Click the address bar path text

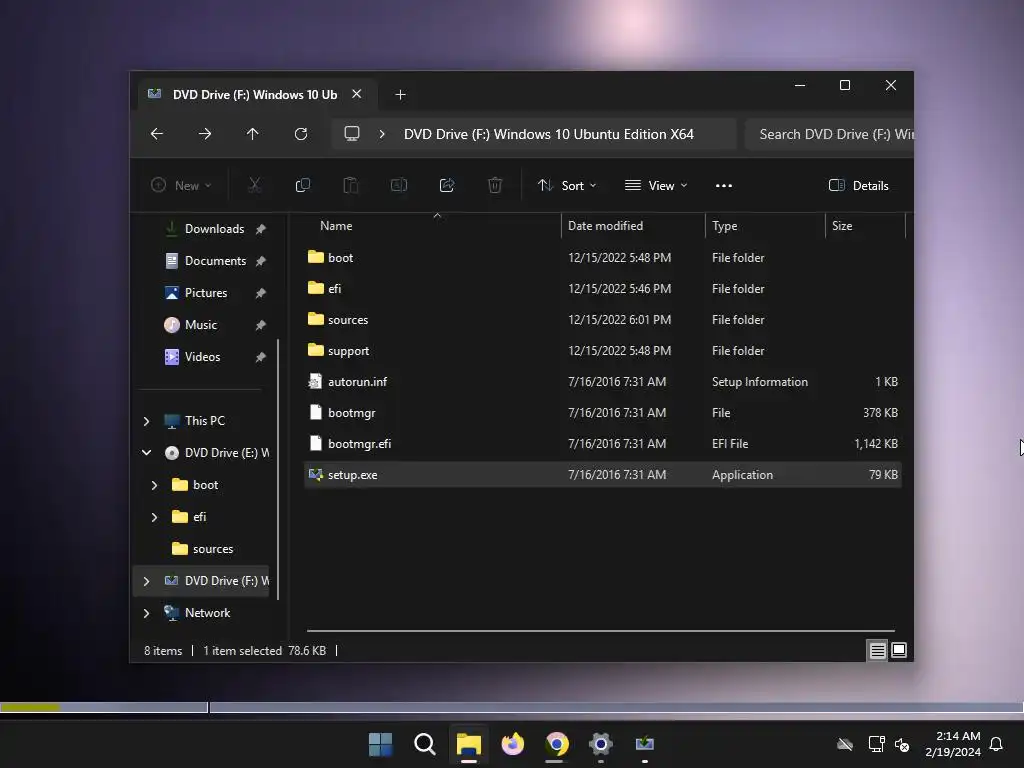tap(549, 134)
